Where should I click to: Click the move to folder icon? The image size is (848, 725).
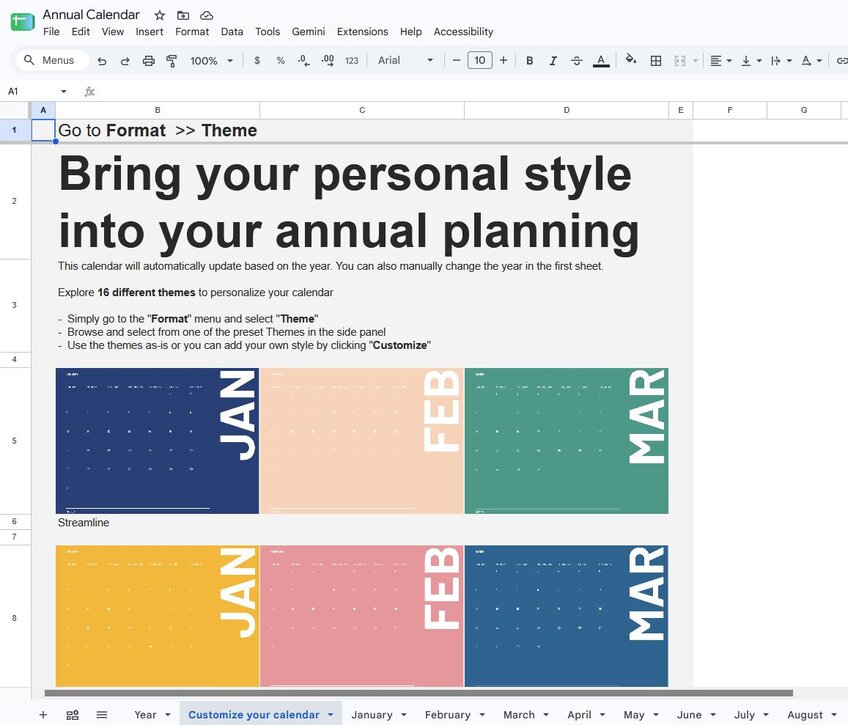click(183, 15)
